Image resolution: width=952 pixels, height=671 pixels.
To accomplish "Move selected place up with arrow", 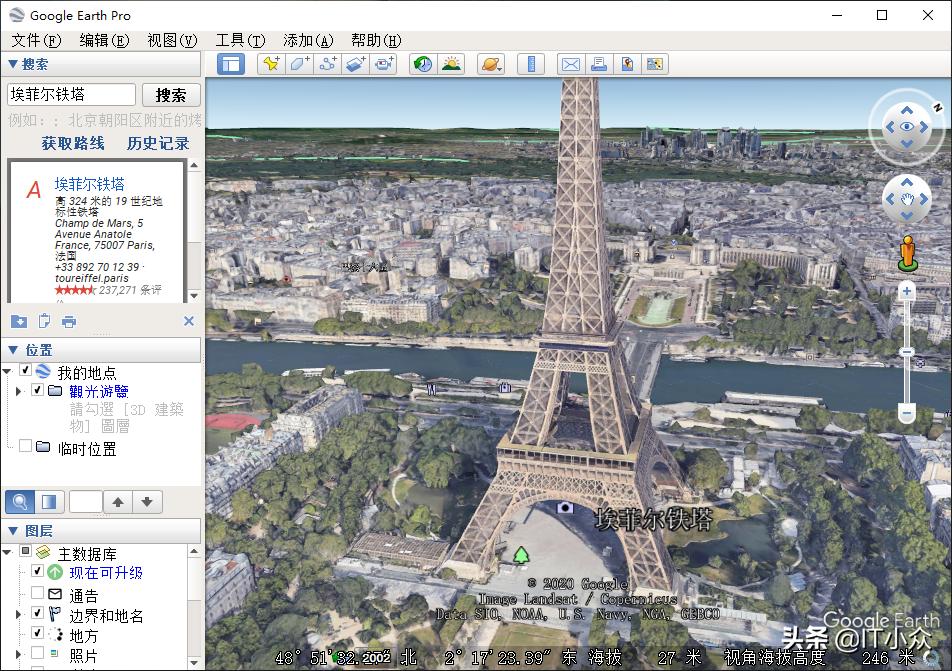I will point(118,502).
